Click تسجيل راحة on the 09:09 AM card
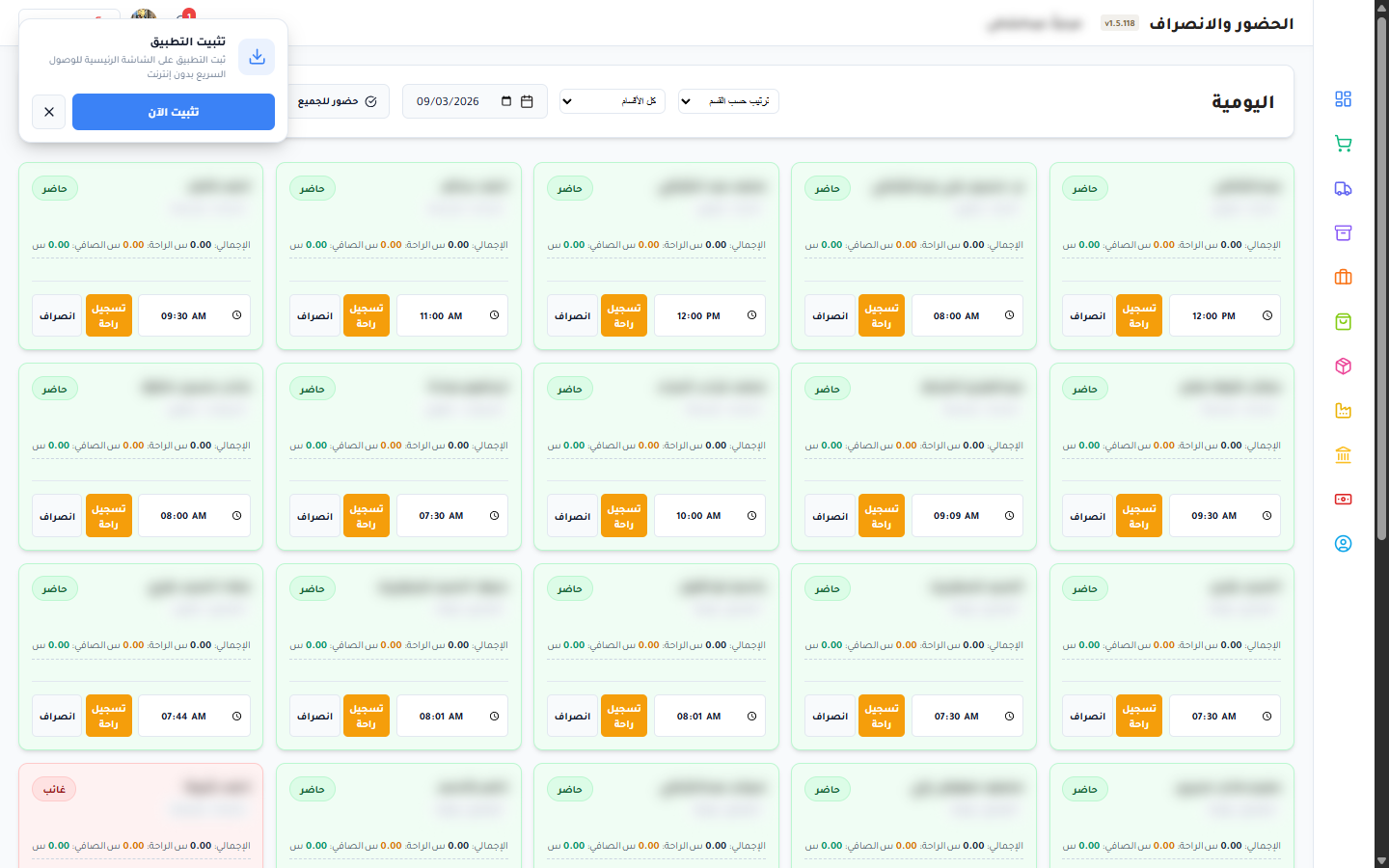The height and width of the screenshot is (868, 1389). pos(882,516)
